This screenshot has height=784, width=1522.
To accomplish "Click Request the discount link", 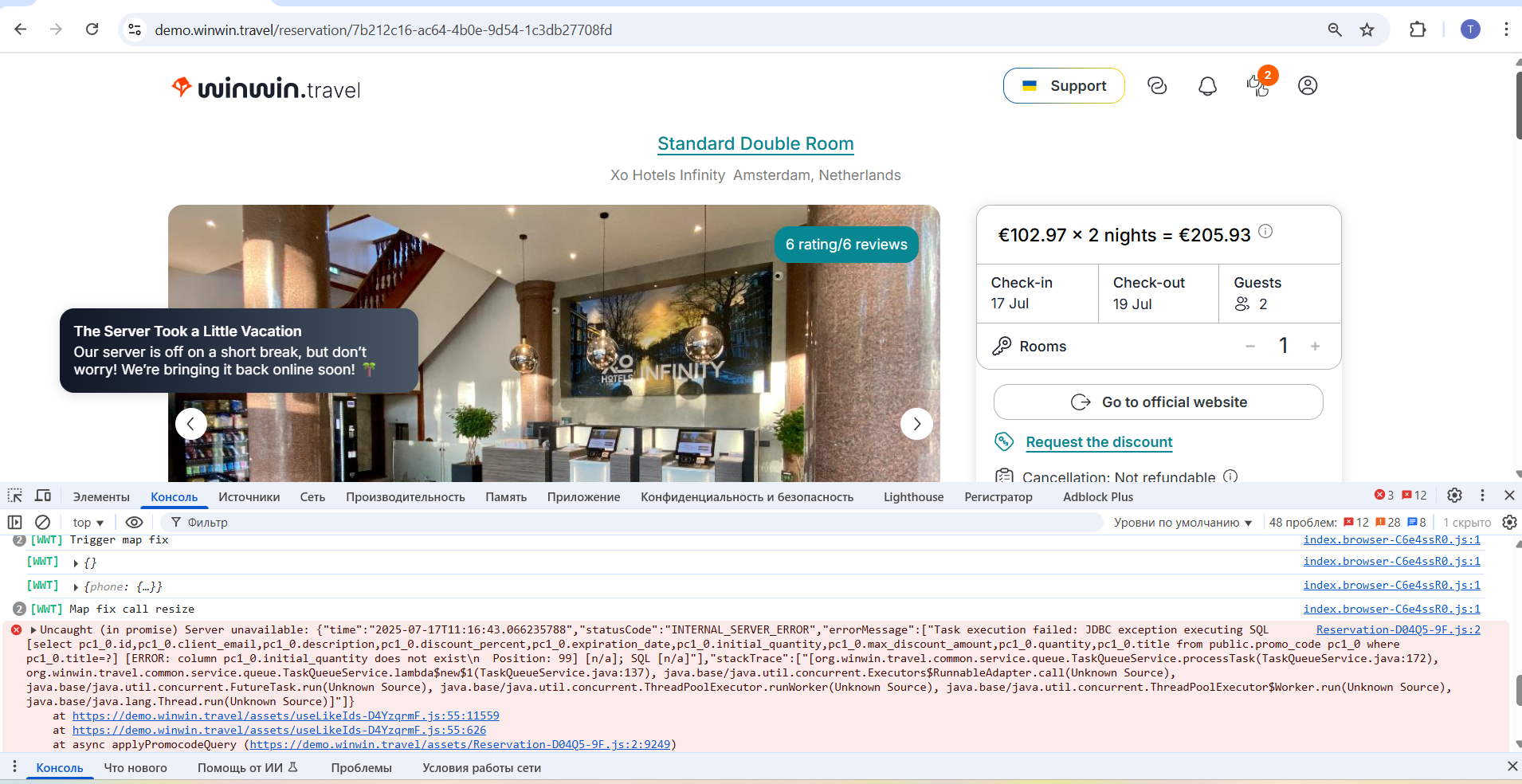I will 1099,442.
